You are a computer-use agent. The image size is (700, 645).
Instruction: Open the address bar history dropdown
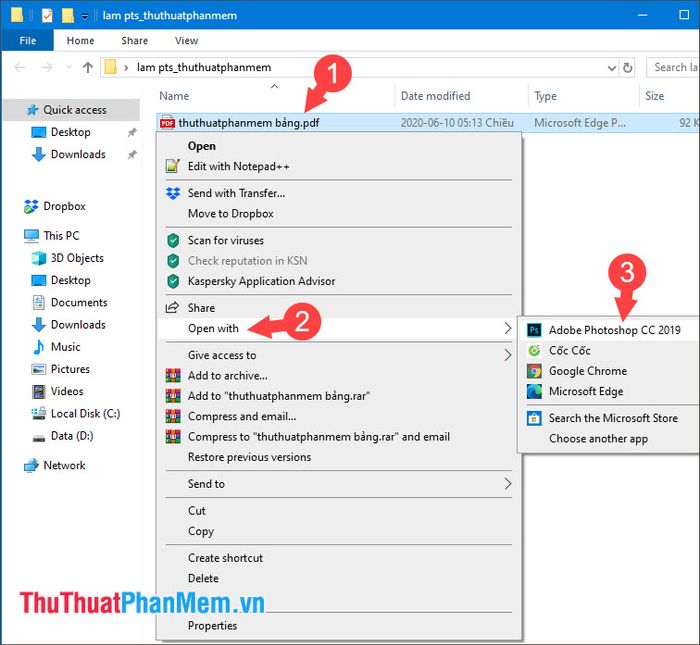point(612,68)
